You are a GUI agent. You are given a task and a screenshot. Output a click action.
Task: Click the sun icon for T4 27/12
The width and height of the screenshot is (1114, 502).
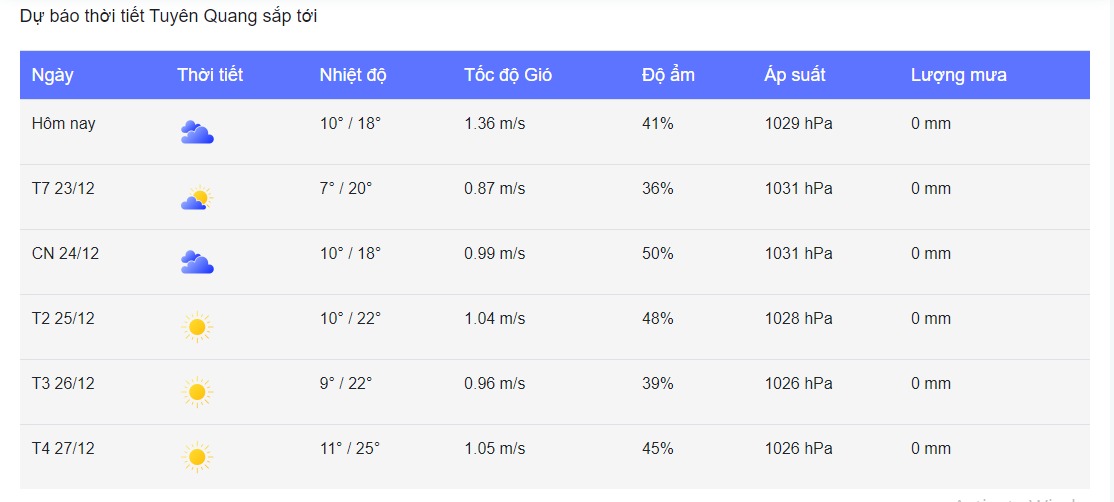pos(197,457)
